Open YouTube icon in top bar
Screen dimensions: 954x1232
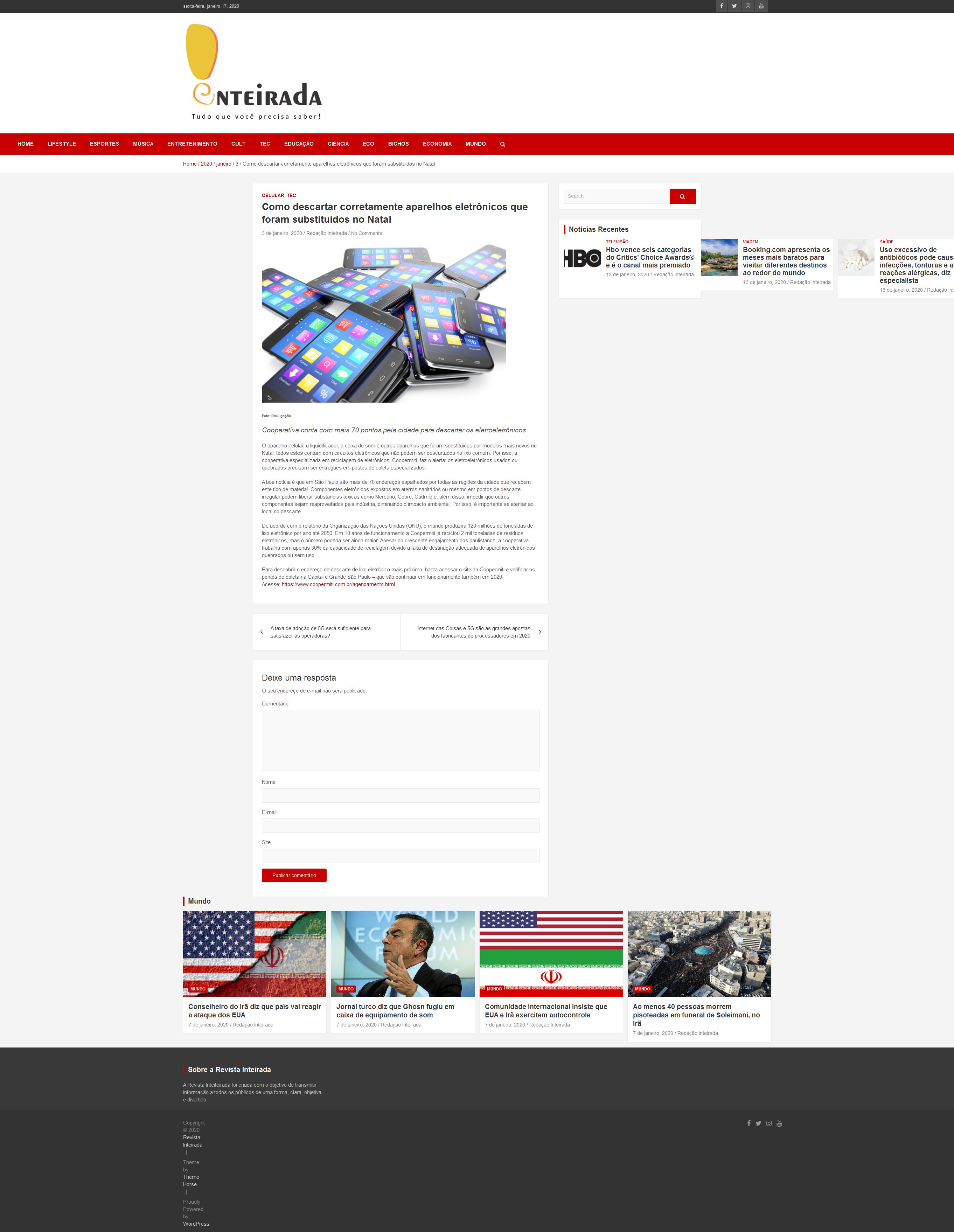coord(761,6)
